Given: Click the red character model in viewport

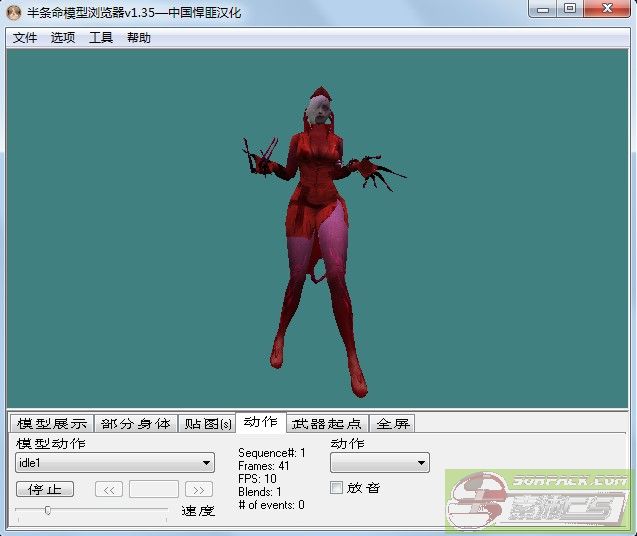Looking at the screenshot, I should (x=319, y=240).
